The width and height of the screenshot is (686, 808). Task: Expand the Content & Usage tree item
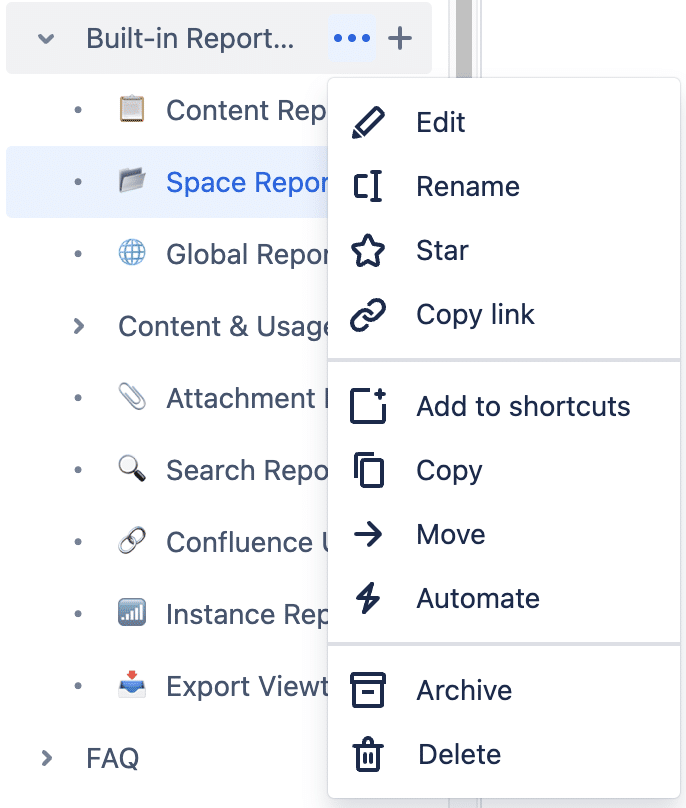pos(78,326)
